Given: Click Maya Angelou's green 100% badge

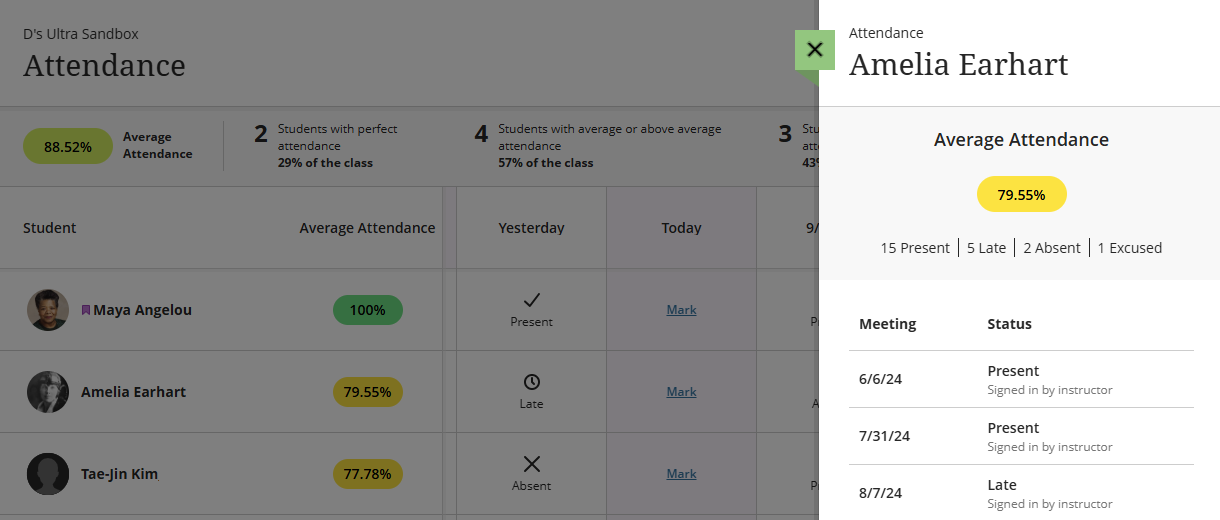Looking at the screenshot, I should pos(368,310).
